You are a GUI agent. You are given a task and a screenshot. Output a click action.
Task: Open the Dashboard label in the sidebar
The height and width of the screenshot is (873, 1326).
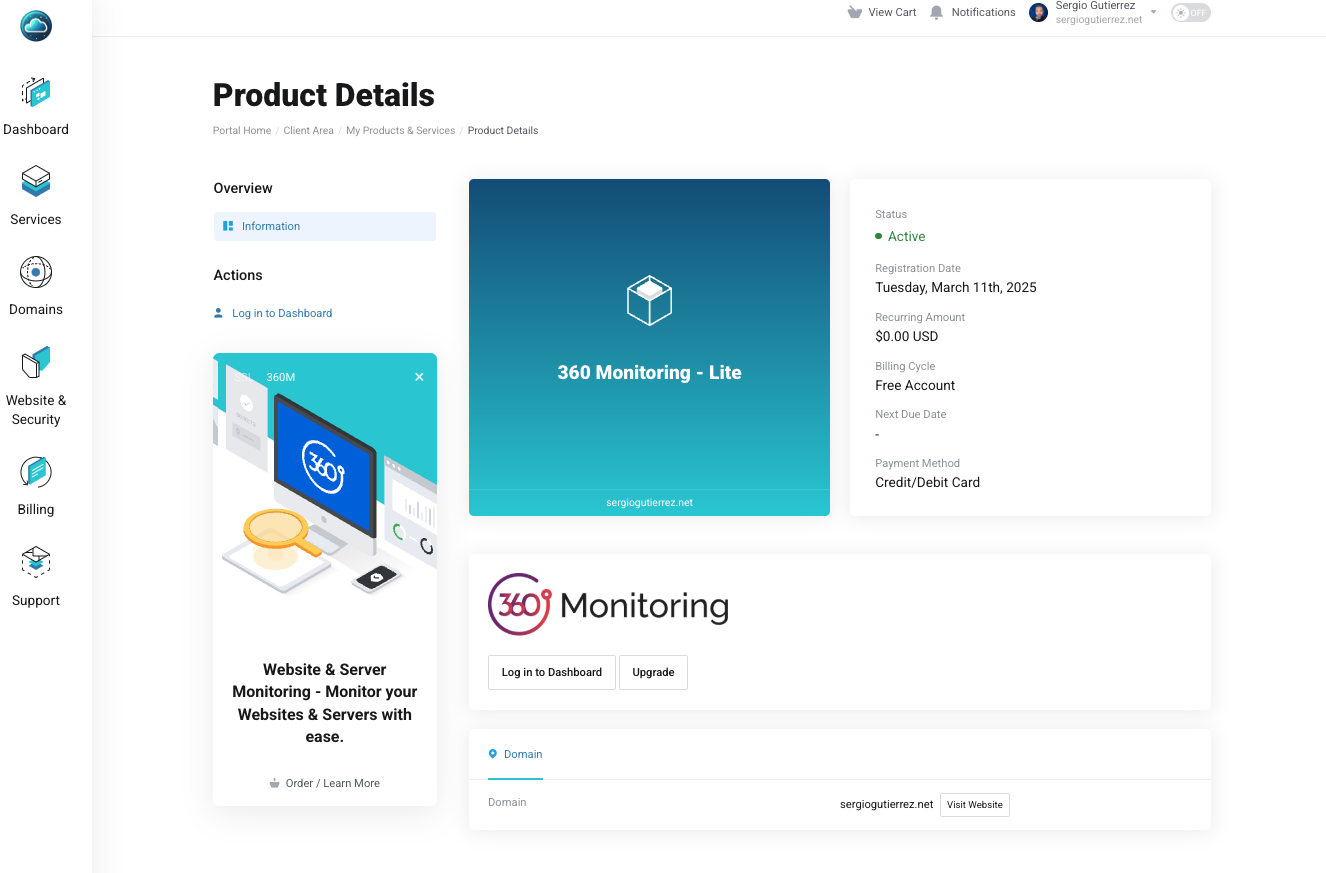pos(36,129)
